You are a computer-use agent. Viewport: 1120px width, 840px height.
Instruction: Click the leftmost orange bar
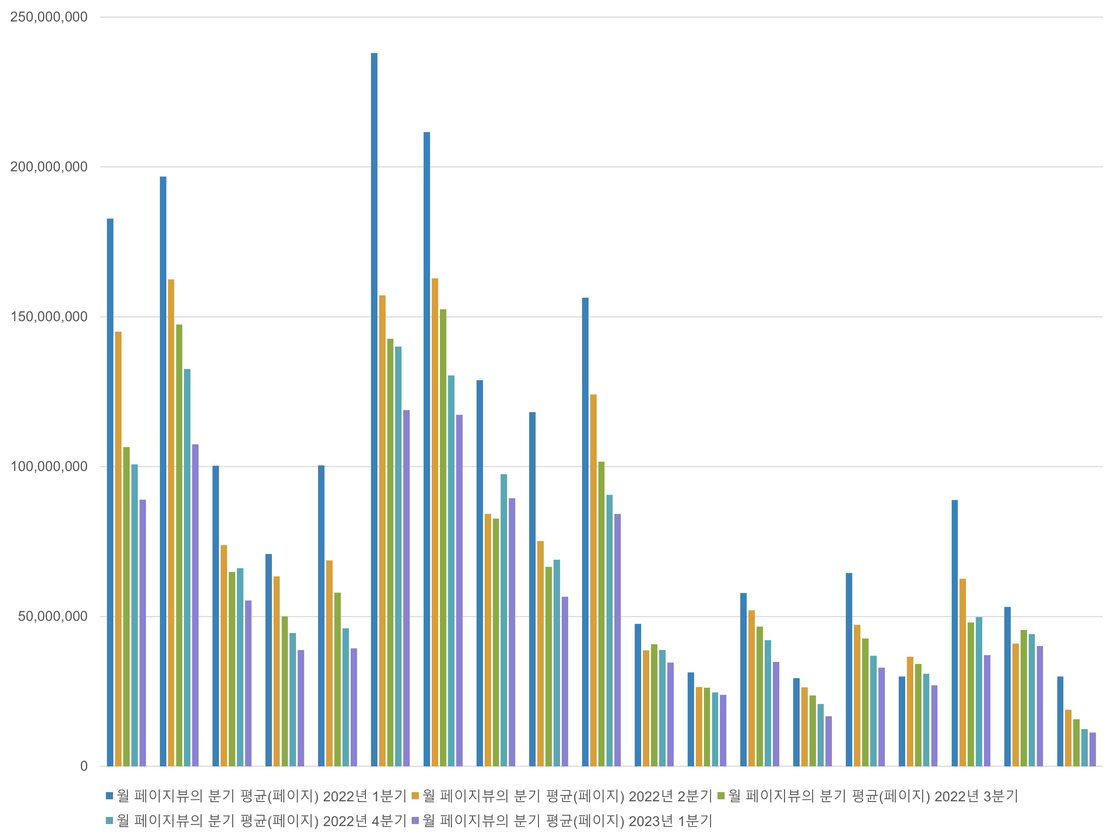pyautogui.click(x=118, y=548)
